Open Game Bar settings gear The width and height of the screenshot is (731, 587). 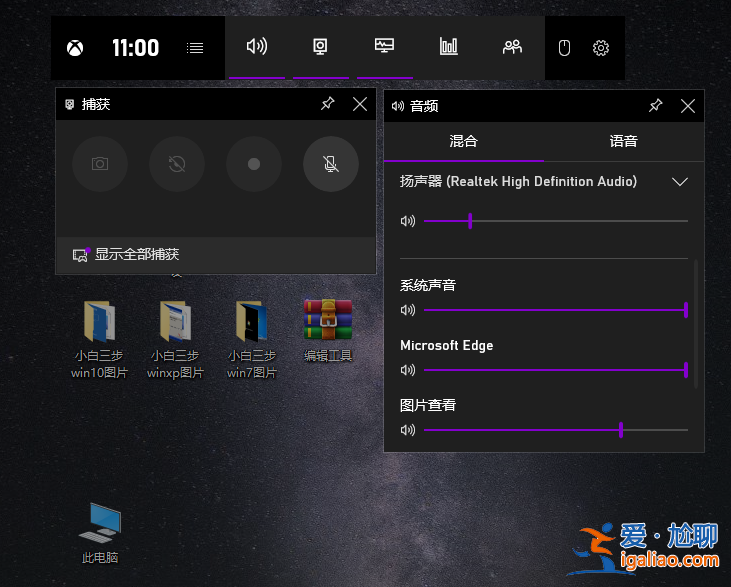click(600, 48)
